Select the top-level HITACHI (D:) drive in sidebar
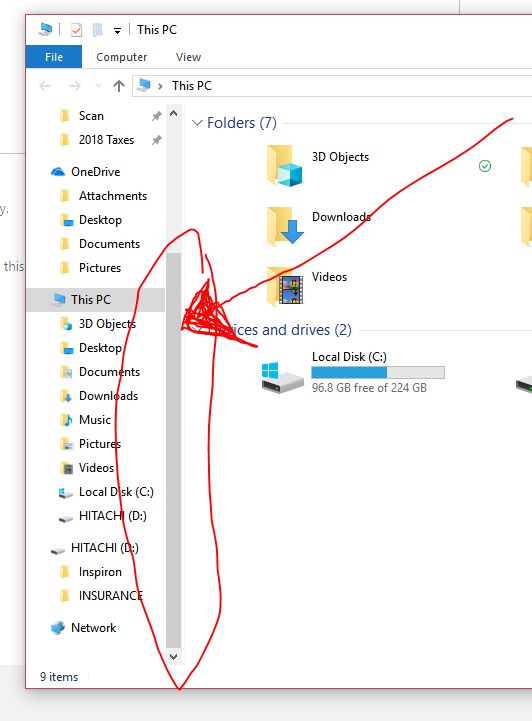Image resolution: width=532 pixels, height=721 pixels. tap(105, 548)
